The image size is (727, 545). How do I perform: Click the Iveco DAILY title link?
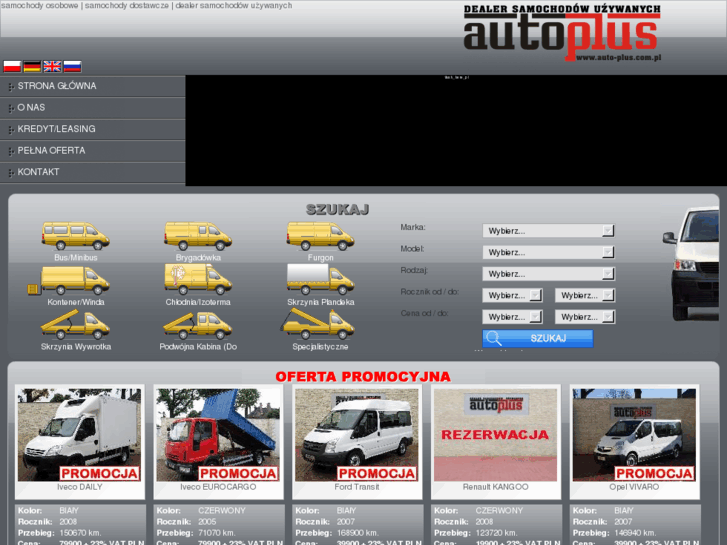(x=80, y=487)
